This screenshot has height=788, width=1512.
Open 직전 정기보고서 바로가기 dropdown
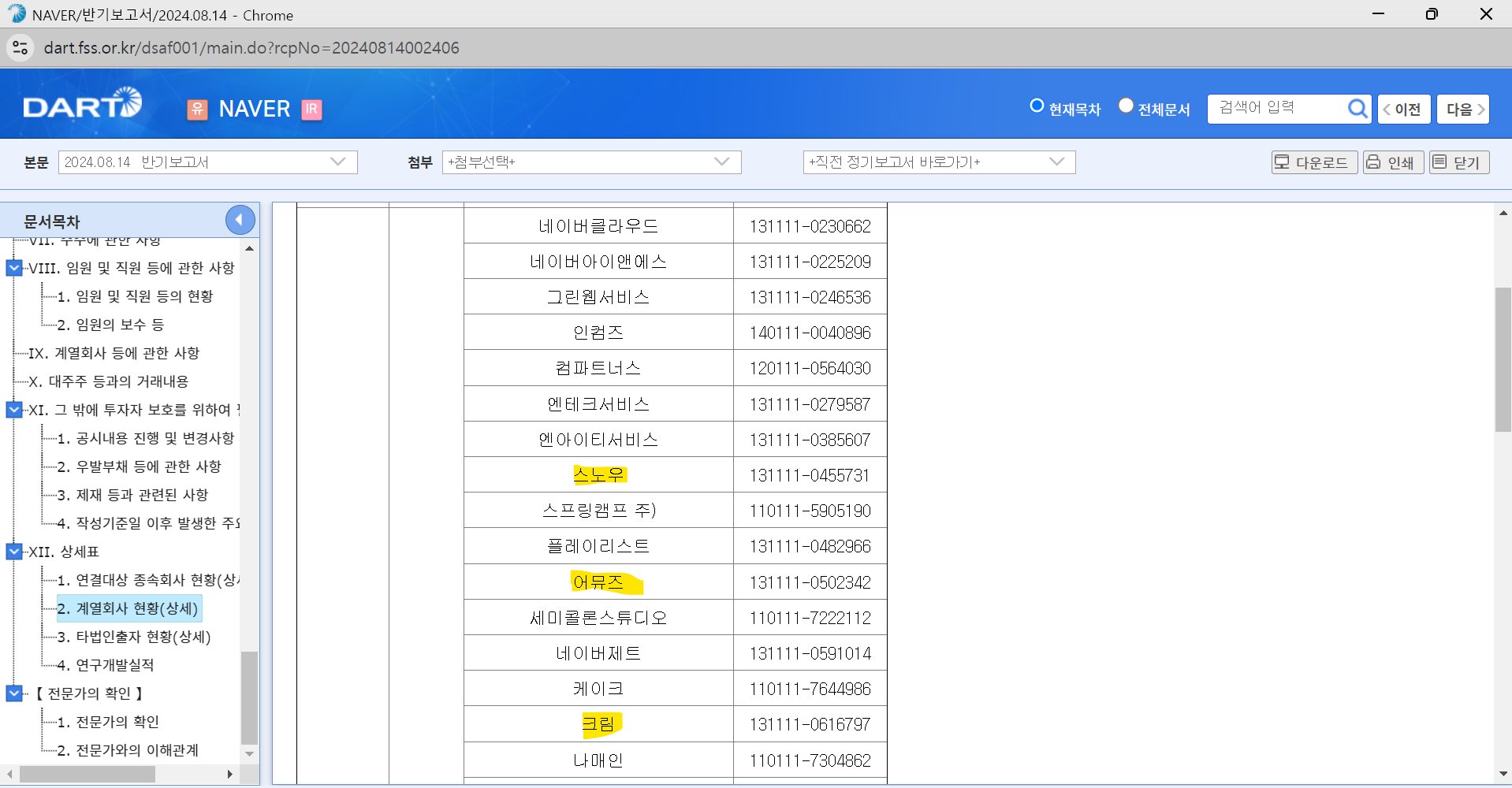(x=939, y=162)
